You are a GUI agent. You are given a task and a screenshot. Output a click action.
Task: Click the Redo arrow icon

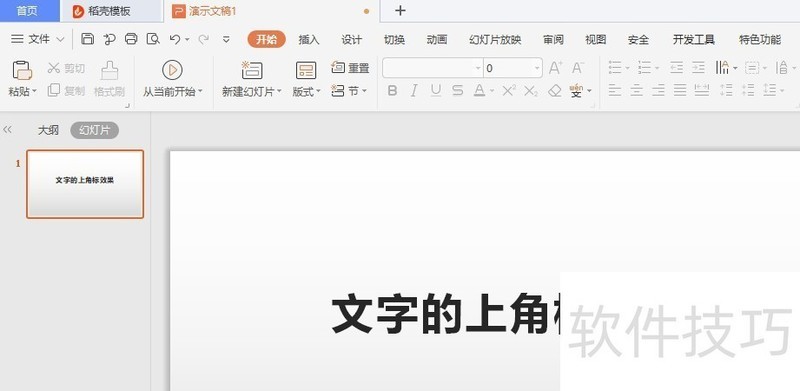(x=204, y=39)
